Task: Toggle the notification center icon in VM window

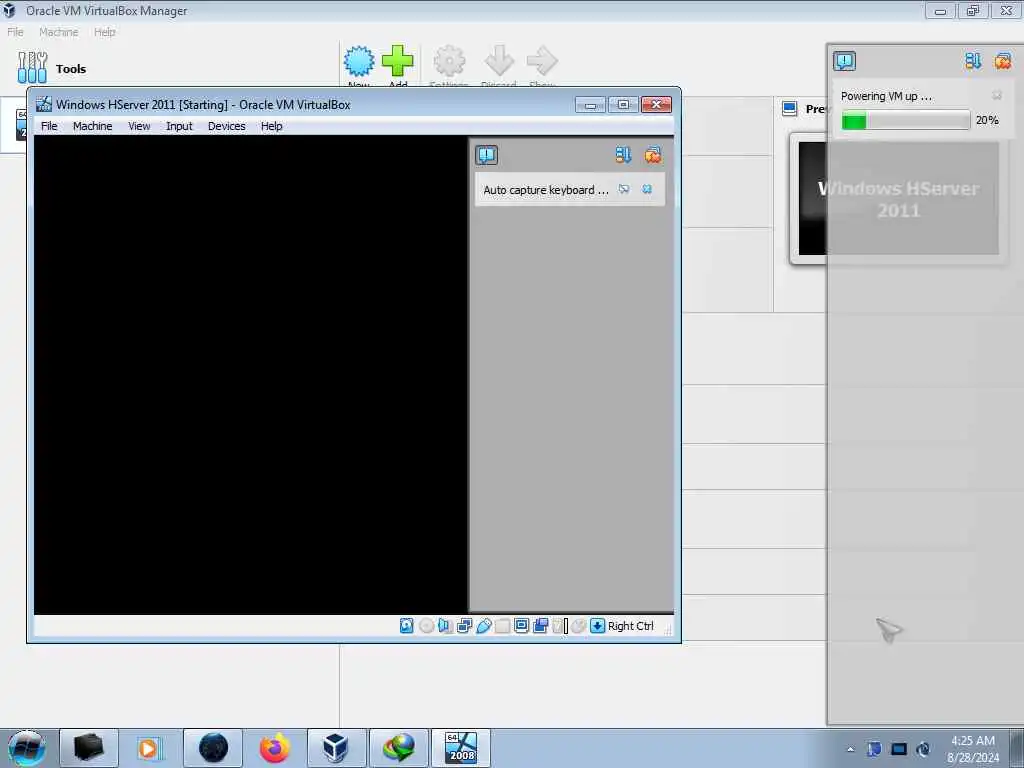Action: (487, 155)
